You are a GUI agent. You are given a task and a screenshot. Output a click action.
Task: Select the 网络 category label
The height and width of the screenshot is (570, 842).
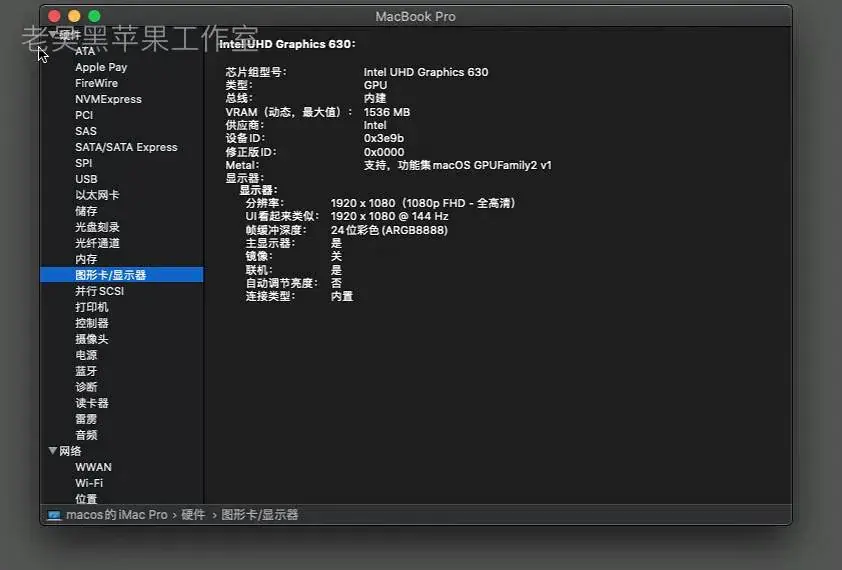tap(70, 451)
